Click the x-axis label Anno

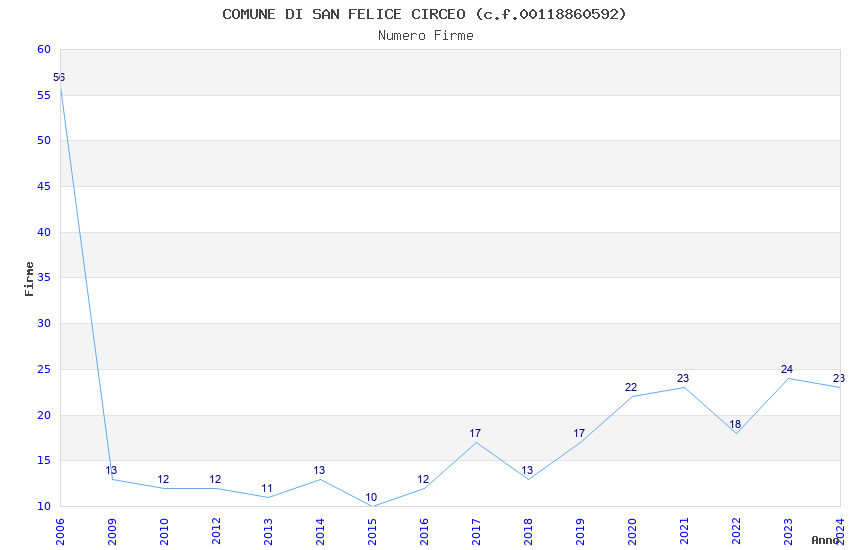[825, 540]
